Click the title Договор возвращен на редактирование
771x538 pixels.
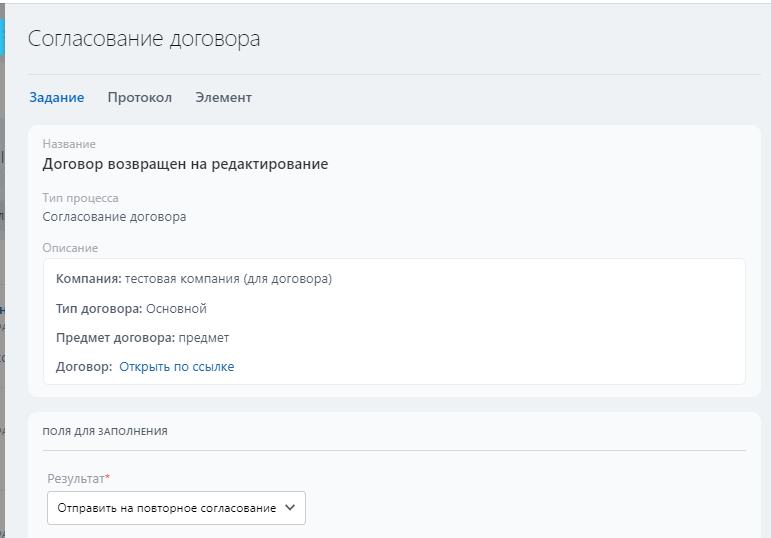pos(185,164)
